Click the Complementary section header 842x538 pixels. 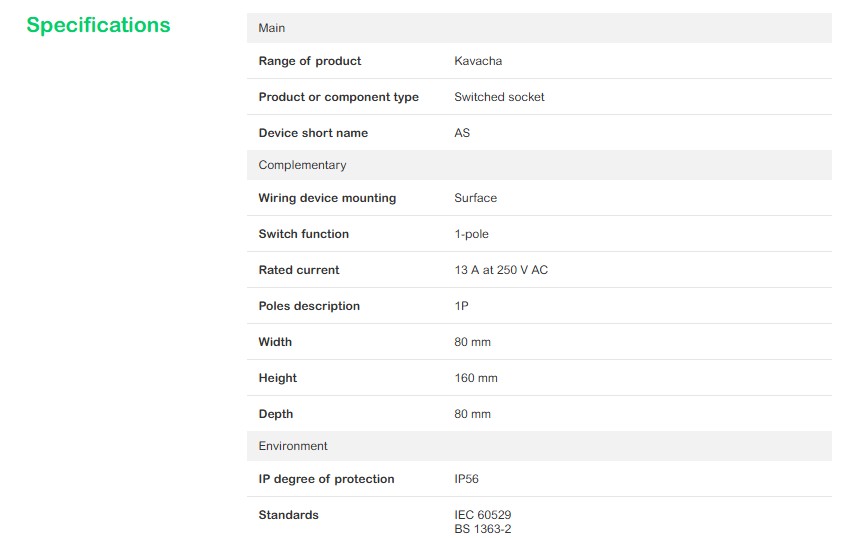click(539, 165)
